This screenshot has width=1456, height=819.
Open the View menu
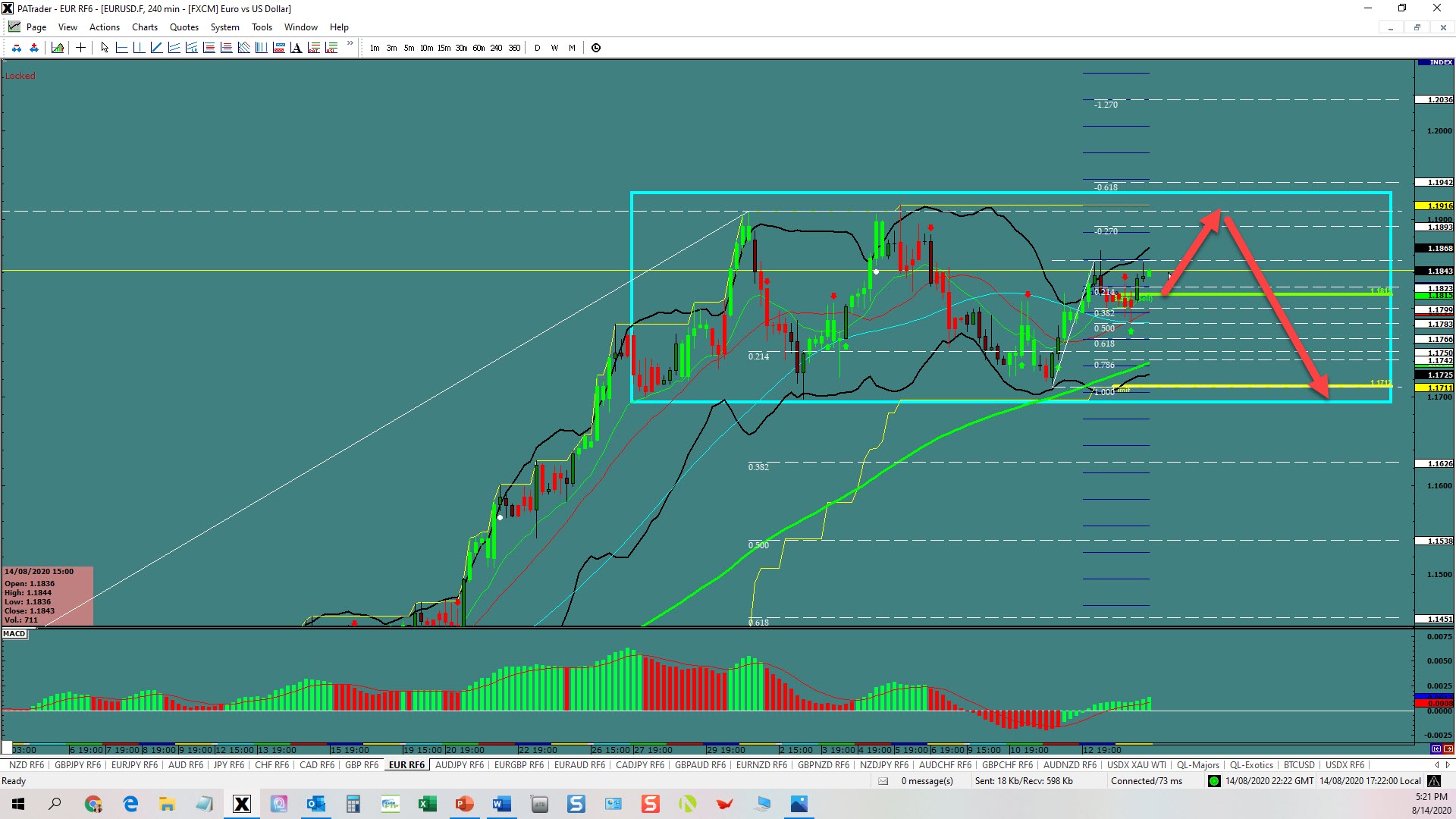click(67, 27)
